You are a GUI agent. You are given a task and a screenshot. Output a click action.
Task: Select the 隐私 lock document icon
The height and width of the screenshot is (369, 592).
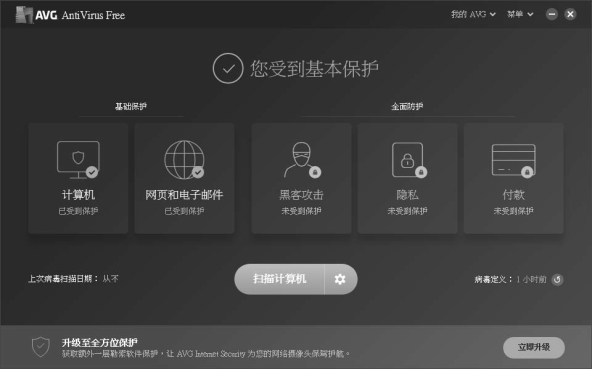[409, 160]
